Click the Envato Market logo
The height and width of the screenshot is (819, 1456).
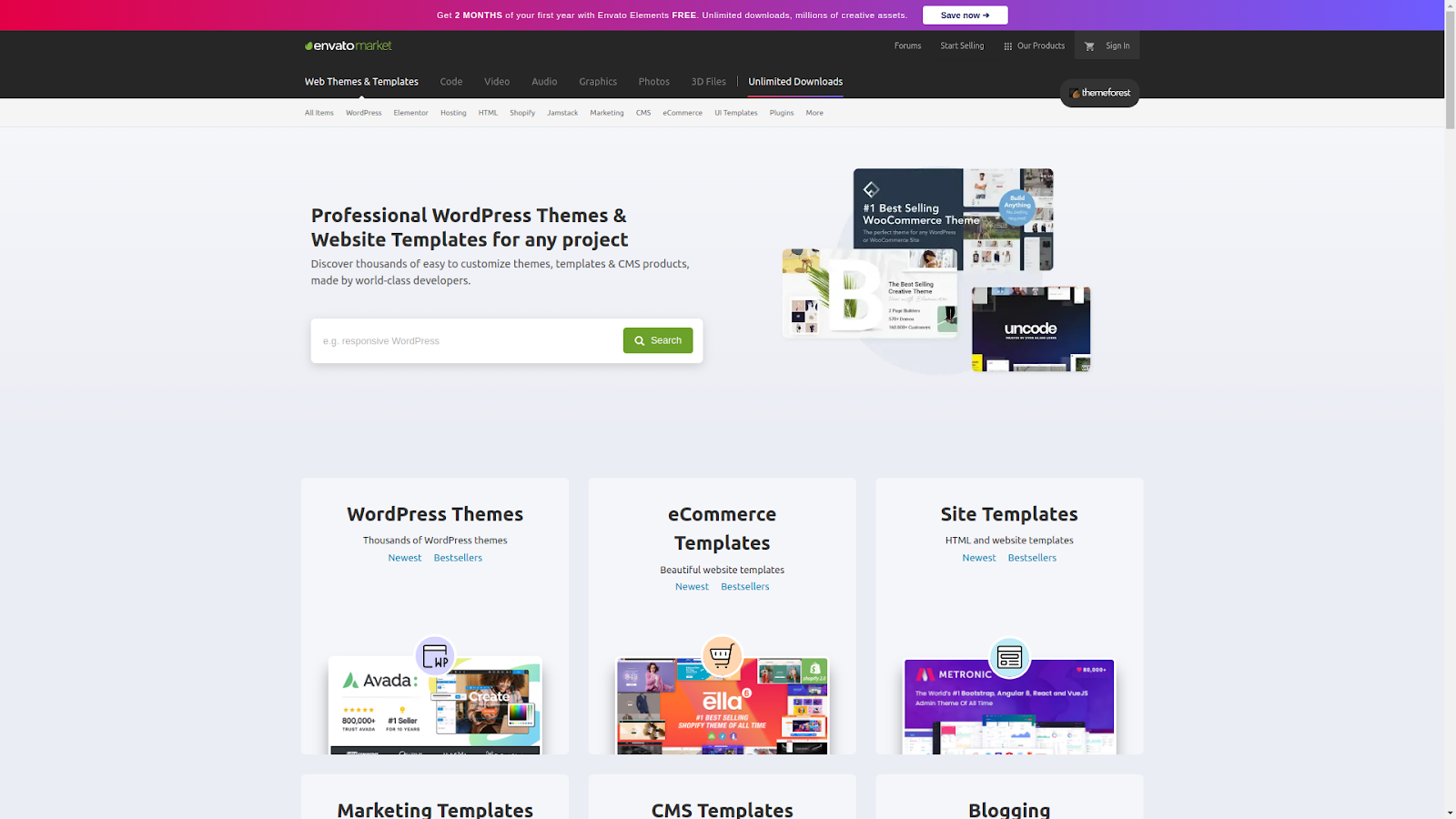349,45
